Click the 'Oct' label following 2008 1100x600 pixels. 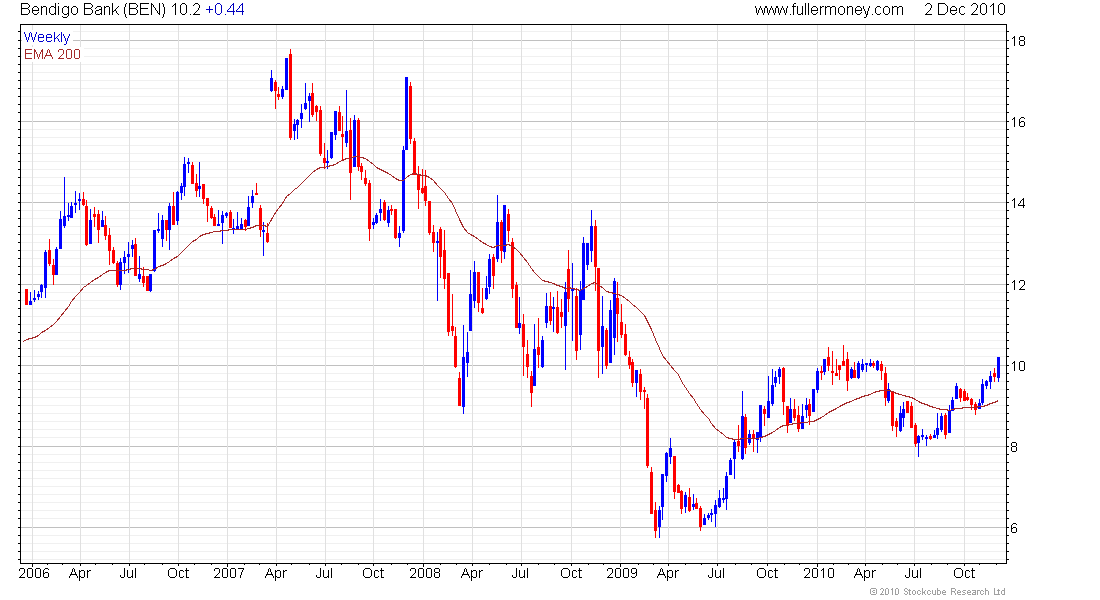pos(571,573)
